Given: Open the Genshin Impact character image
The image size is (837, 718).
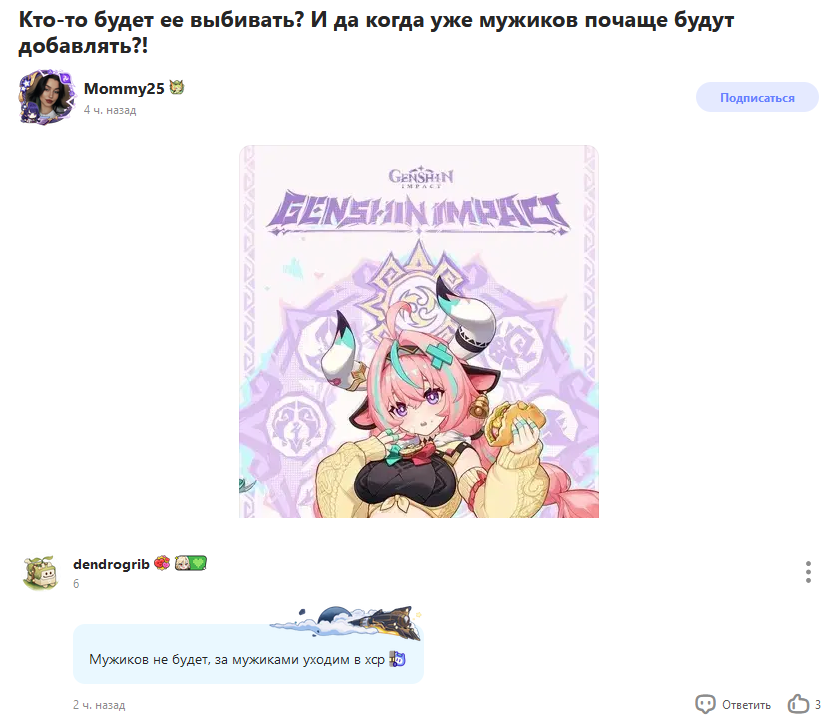Looking at the screenshot, I should point(418,332).
